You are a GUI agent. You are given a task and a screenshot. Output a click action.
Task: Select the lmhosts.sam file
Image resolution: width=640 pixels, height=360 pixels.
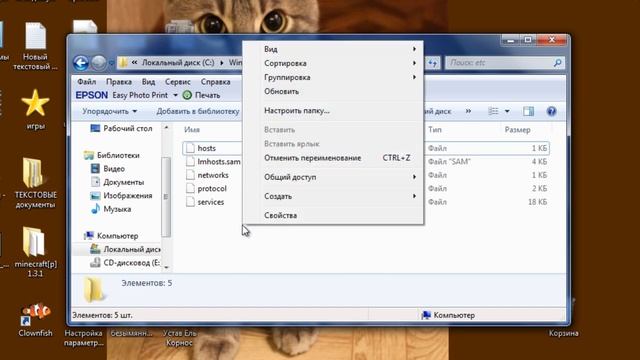[x=219, y=162]
